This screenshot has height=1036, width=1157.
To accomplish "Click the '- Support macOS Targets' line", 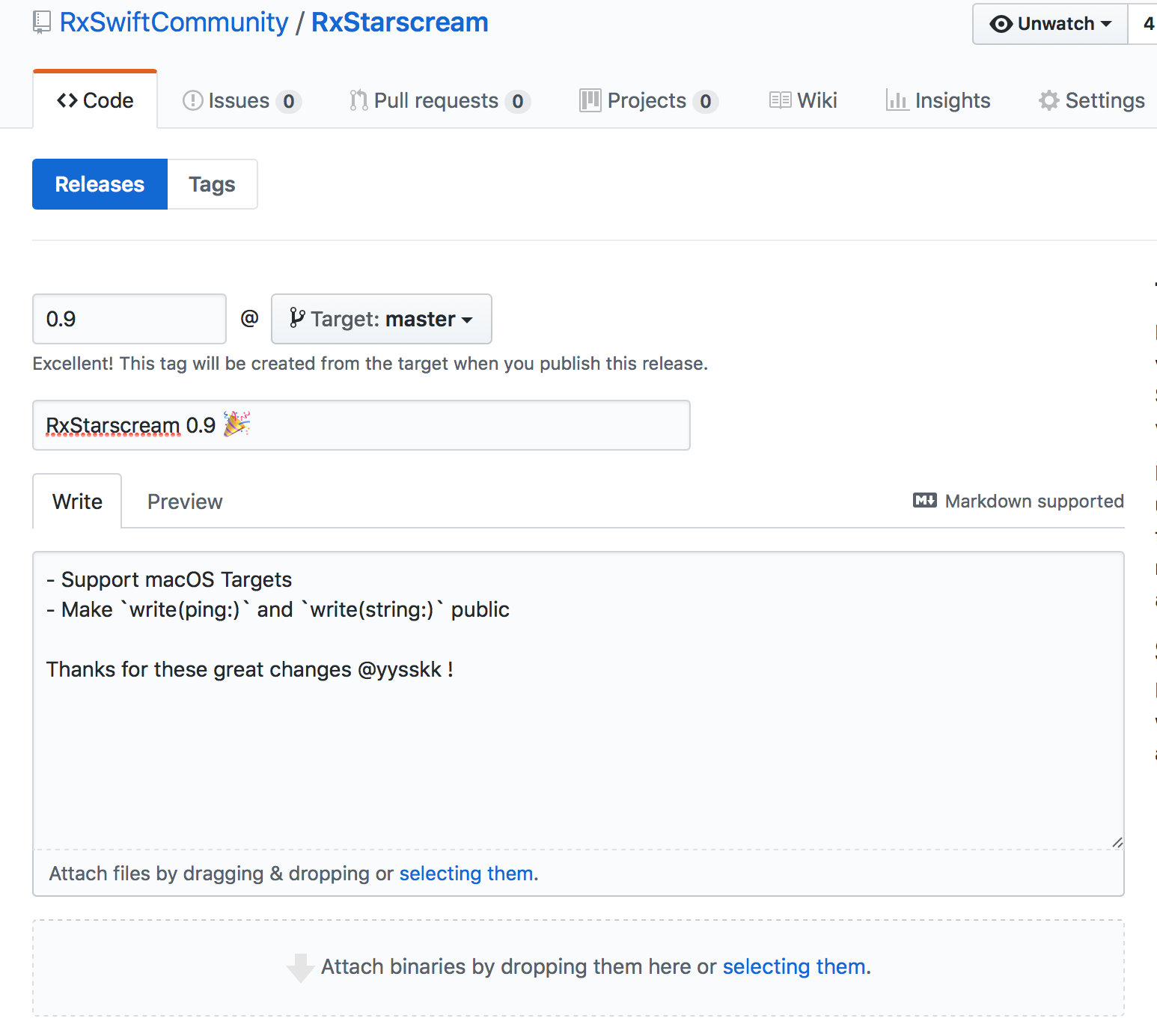I will point(169,579).
